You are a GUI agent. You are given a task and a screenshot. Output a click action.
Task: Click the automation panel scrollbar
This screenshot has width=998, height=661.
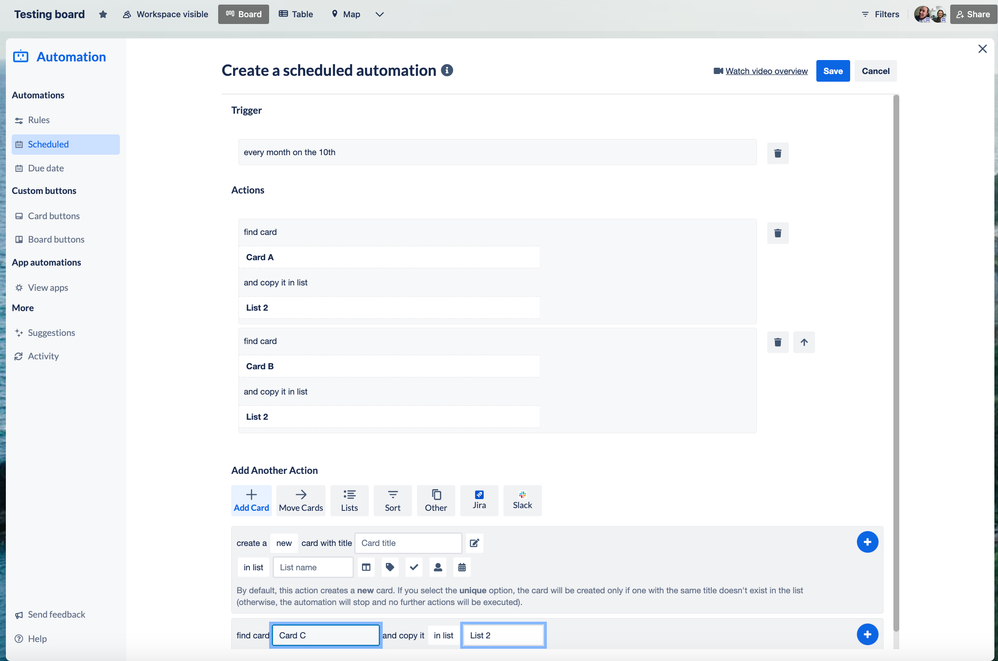(896, 363)
